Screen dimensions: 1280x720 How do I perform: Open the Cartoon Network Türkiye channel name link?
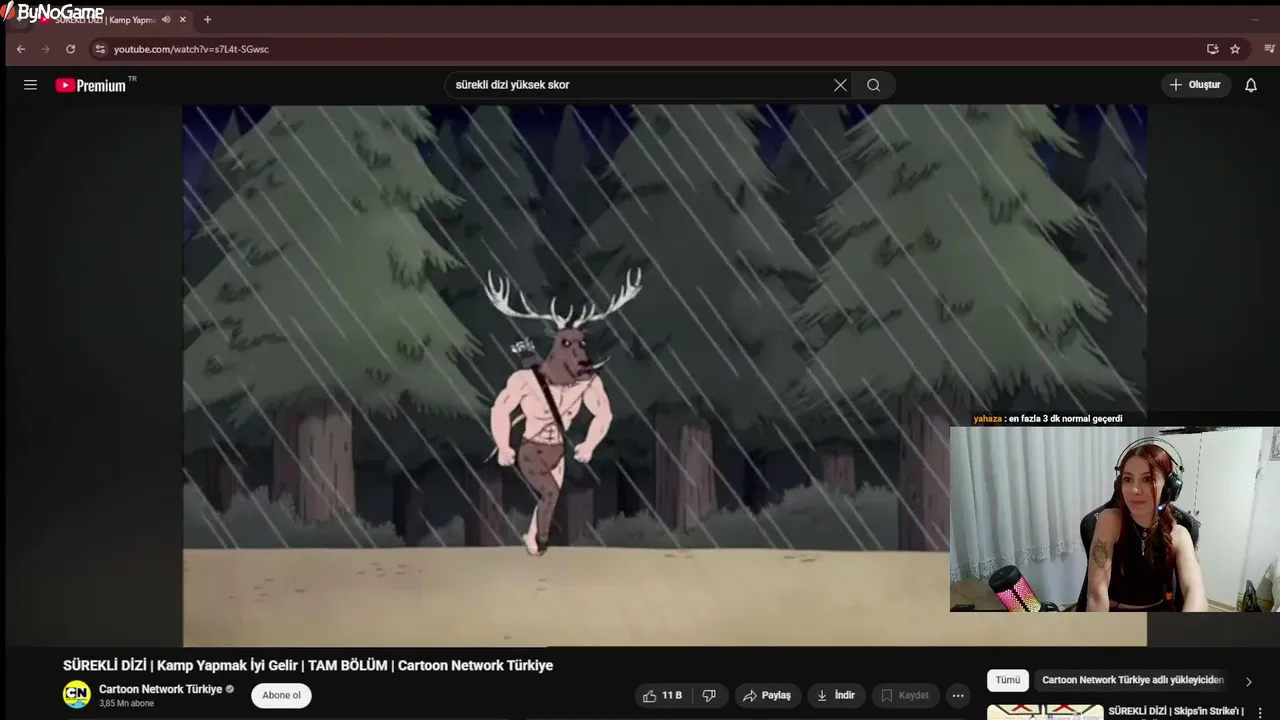160,689
